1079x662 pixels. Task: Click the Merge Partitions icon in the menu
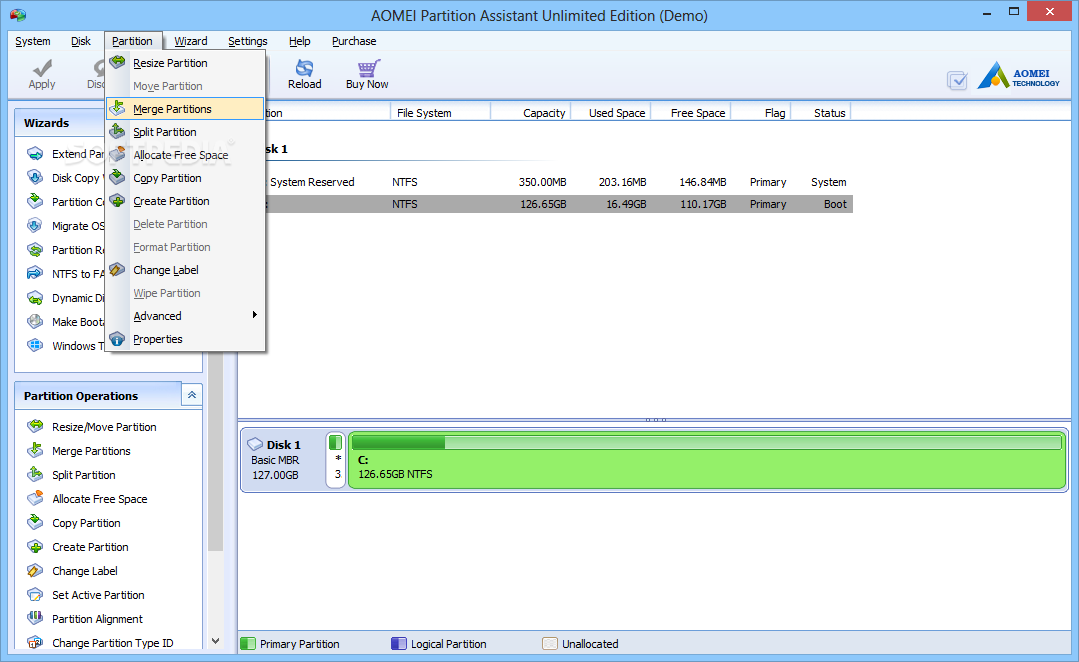click(118, 108)
